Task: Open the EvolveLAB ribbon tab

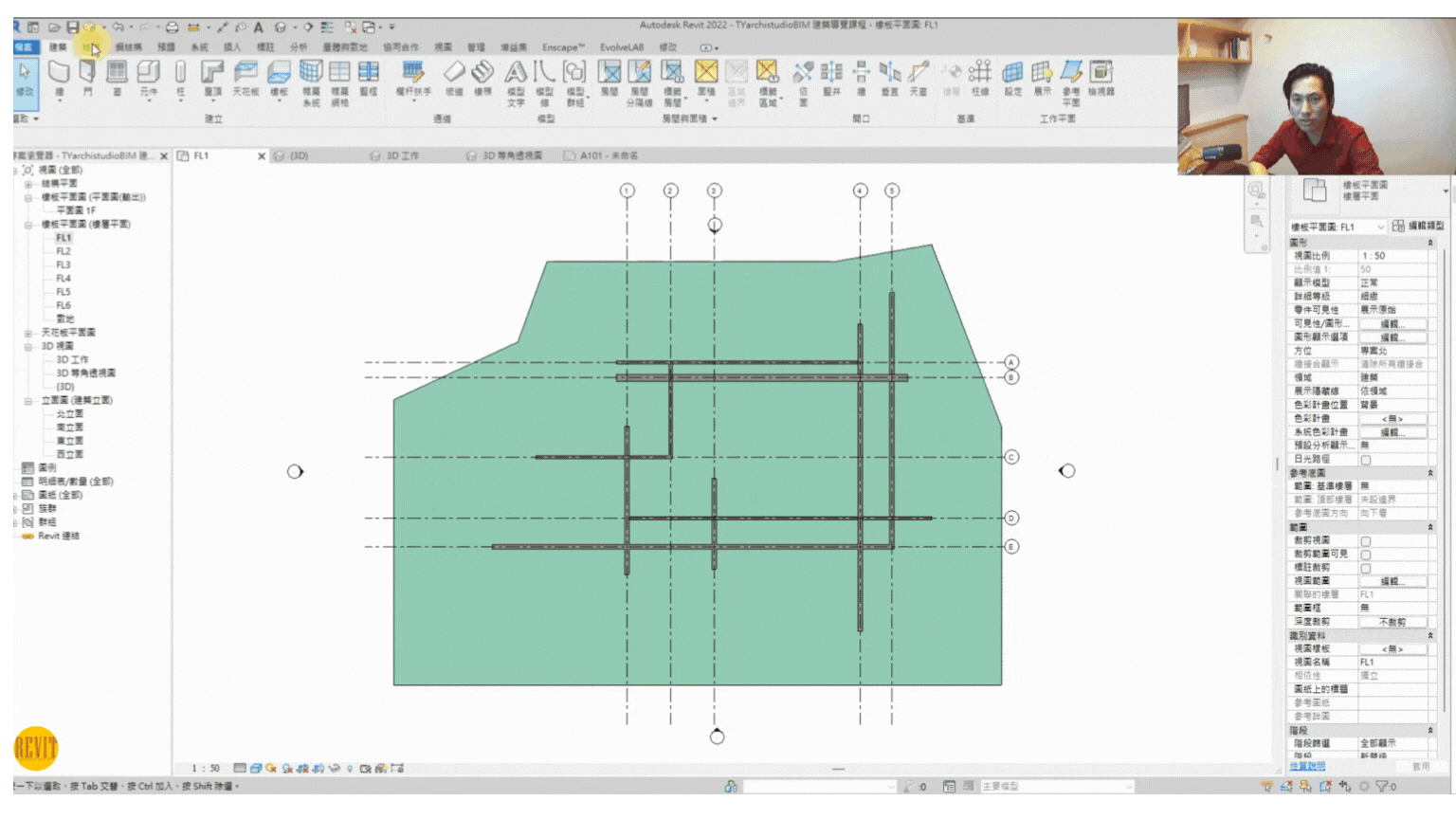Action: [x=622, y=46]
